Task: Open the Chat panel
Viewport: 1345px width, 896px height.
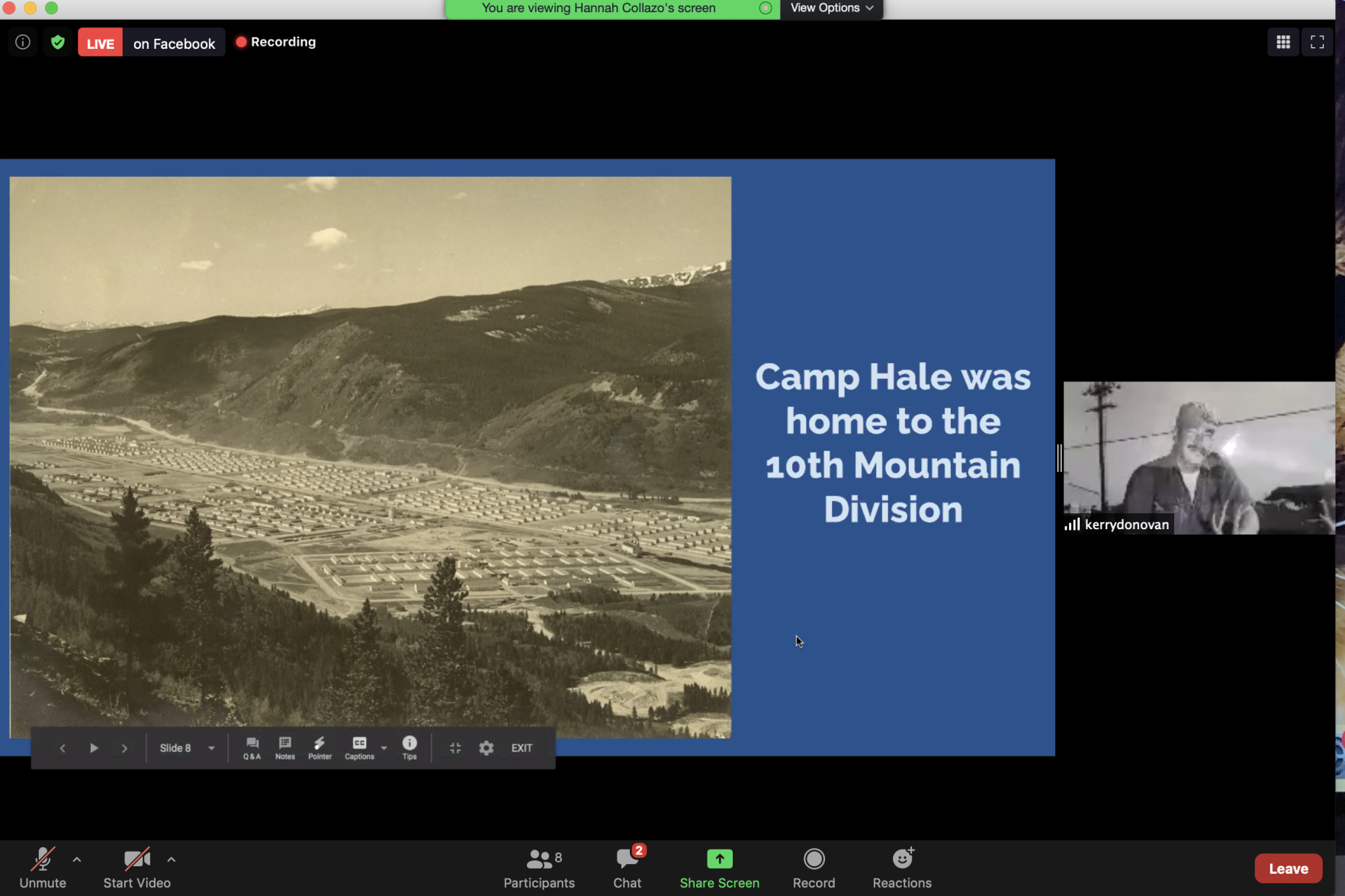Action: [x=628, y=868]
